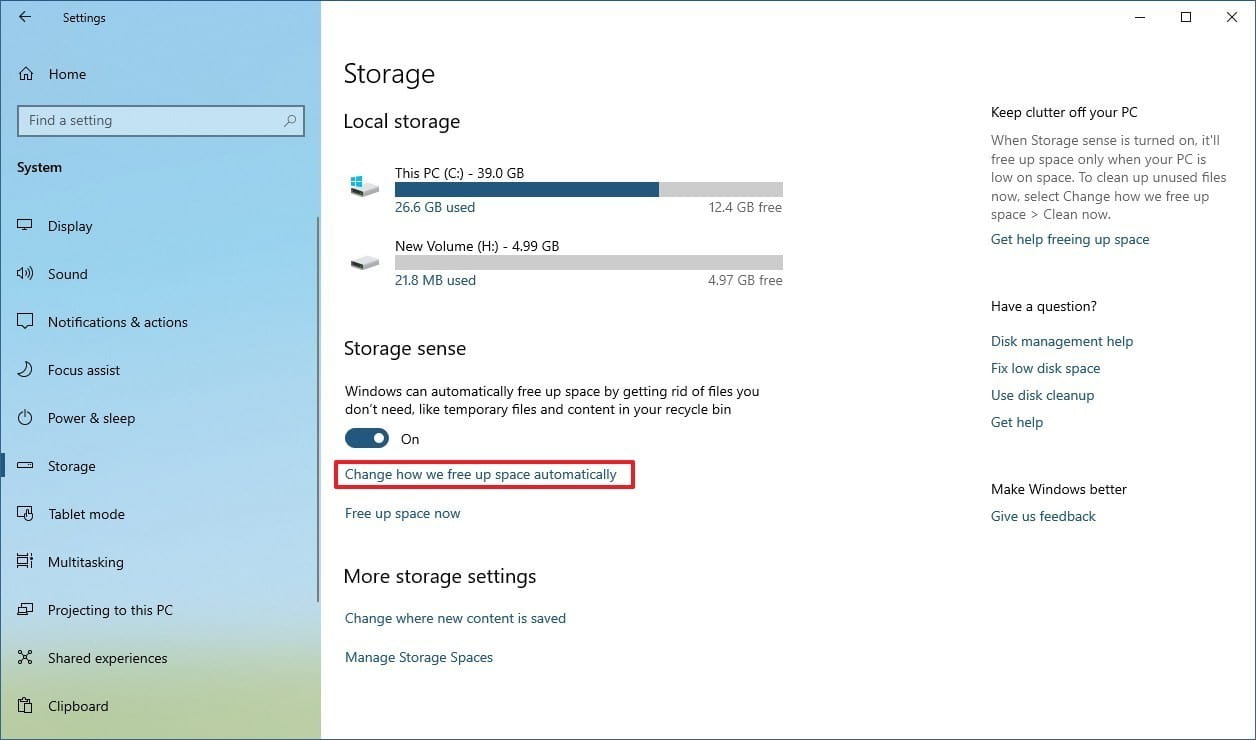Select the Storage sidebar entry
1256x740 pixels.
[71, 466]
